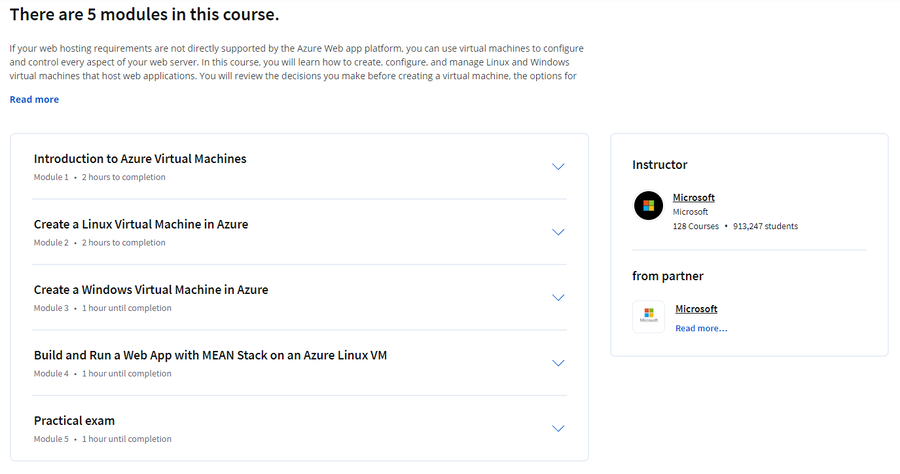Screen dimensions: 900x474
Task: Open the Microsoft partner link
Action: tap(696, 309)
